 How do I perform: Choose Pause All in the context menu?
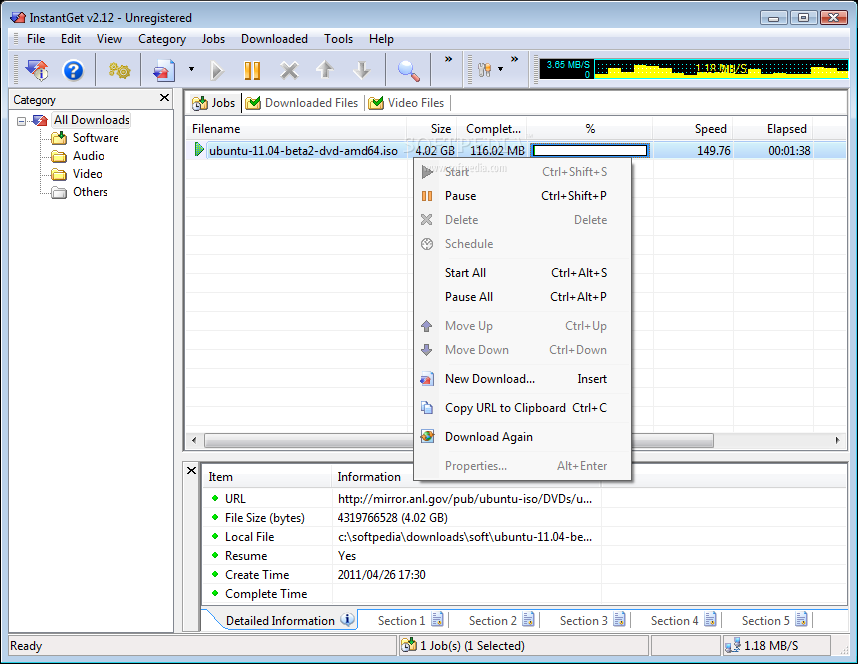tap(522, 297)
